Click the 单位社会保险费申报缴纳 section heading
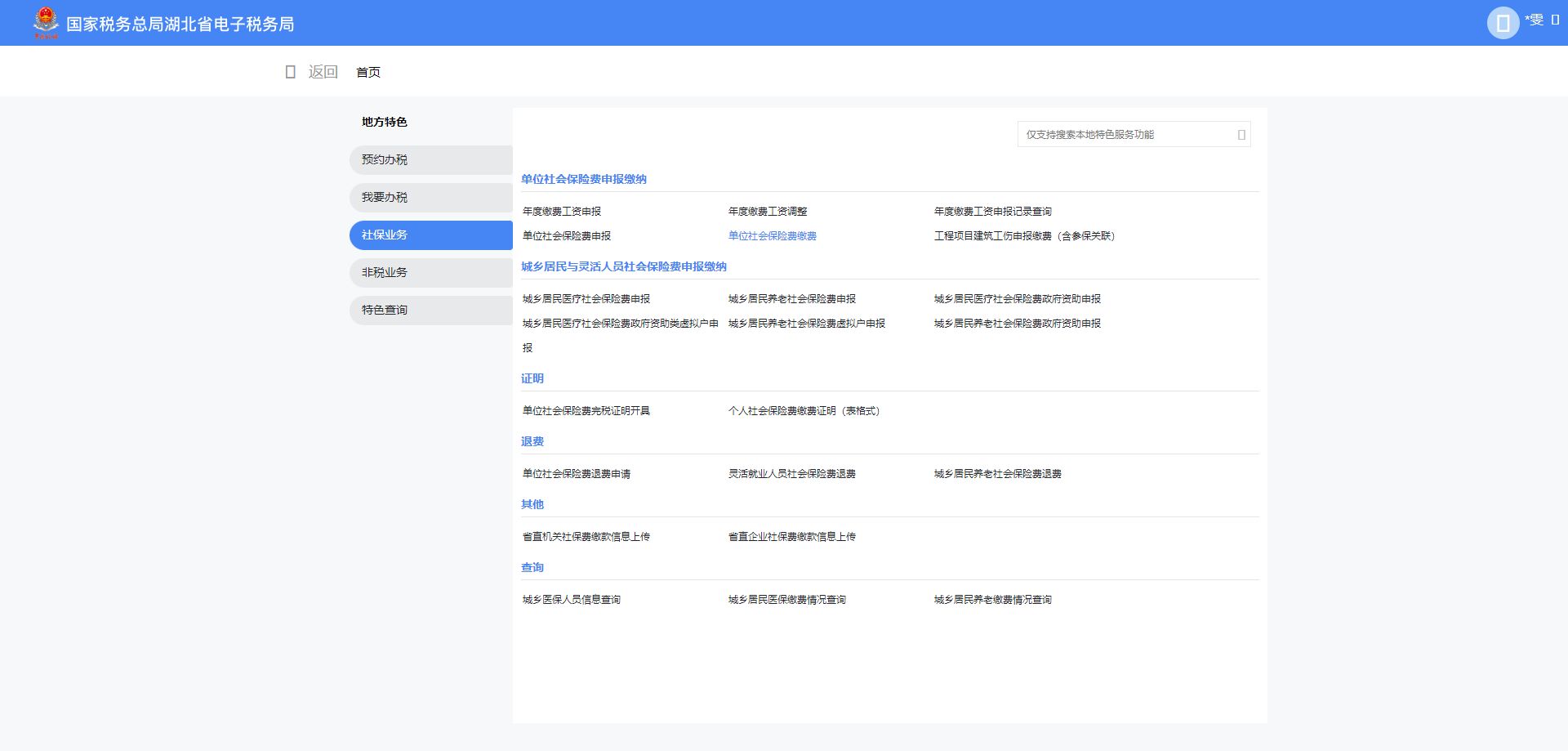This screenshot has height=751, width=1568. [x=584, y=179]
